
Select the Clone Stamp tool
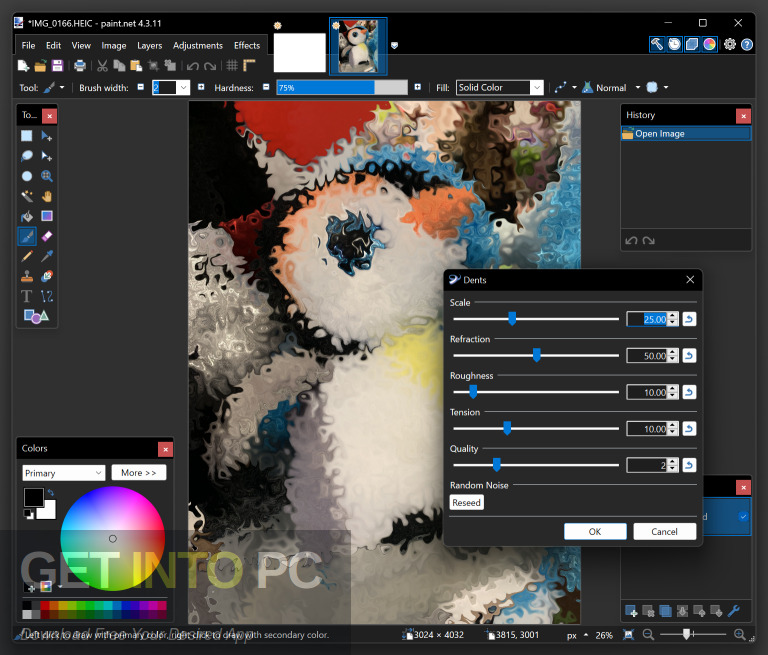tap(26, 276)
